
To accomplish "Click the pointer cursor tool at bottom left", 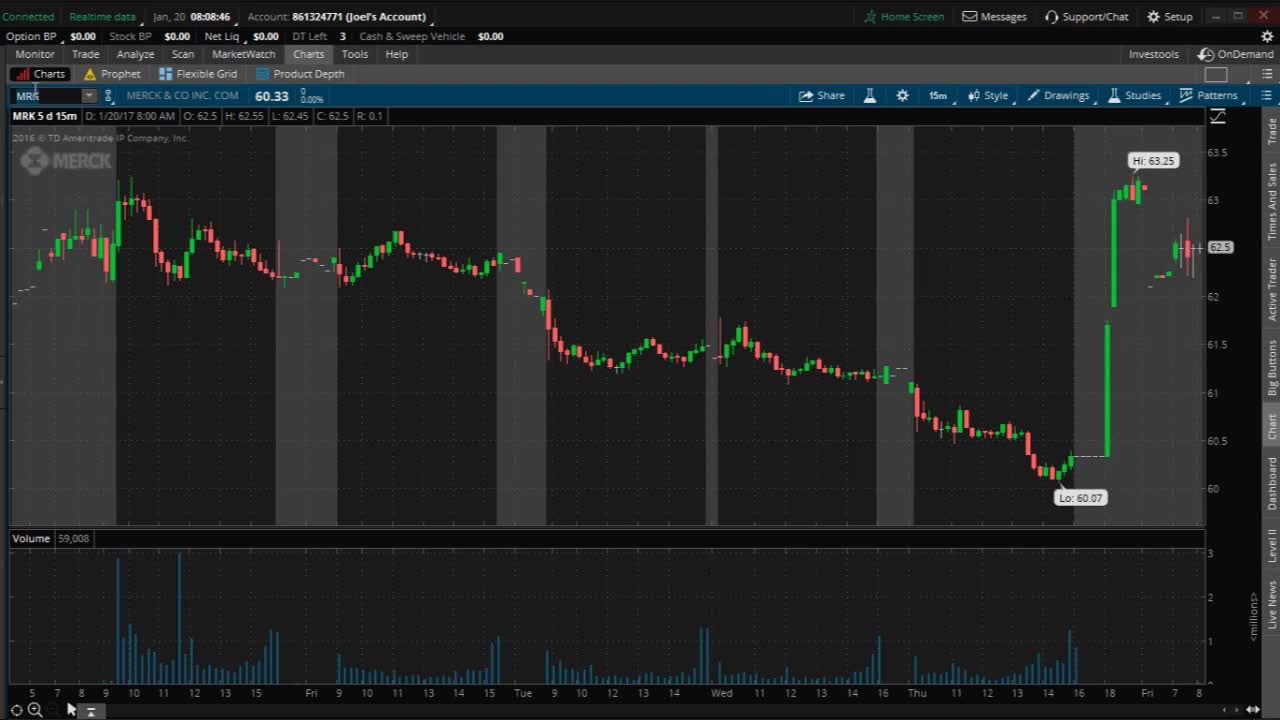I will 71,709.
